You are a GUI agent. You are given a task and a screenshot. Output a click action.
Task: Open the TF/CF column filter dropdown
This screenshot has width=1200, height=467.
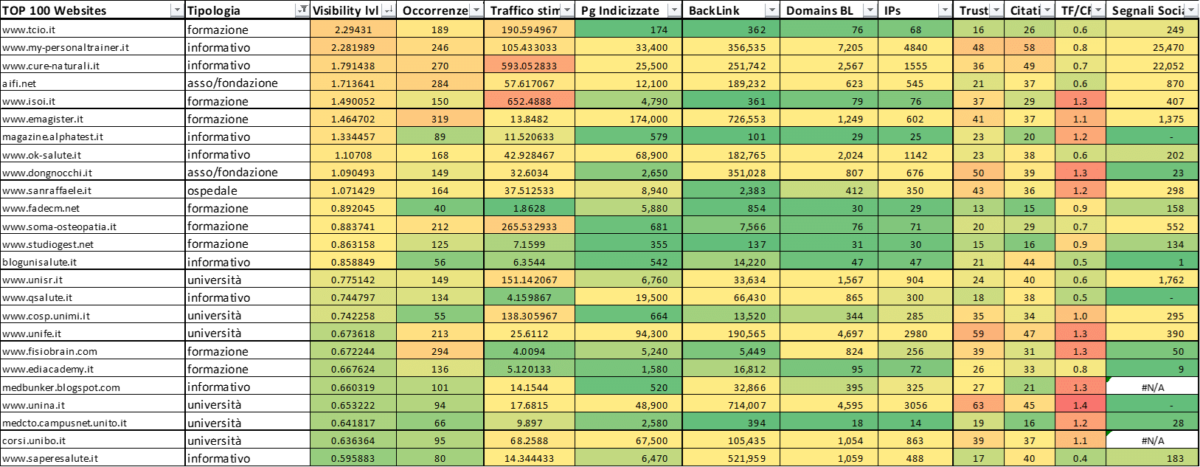pos(1100,10)
